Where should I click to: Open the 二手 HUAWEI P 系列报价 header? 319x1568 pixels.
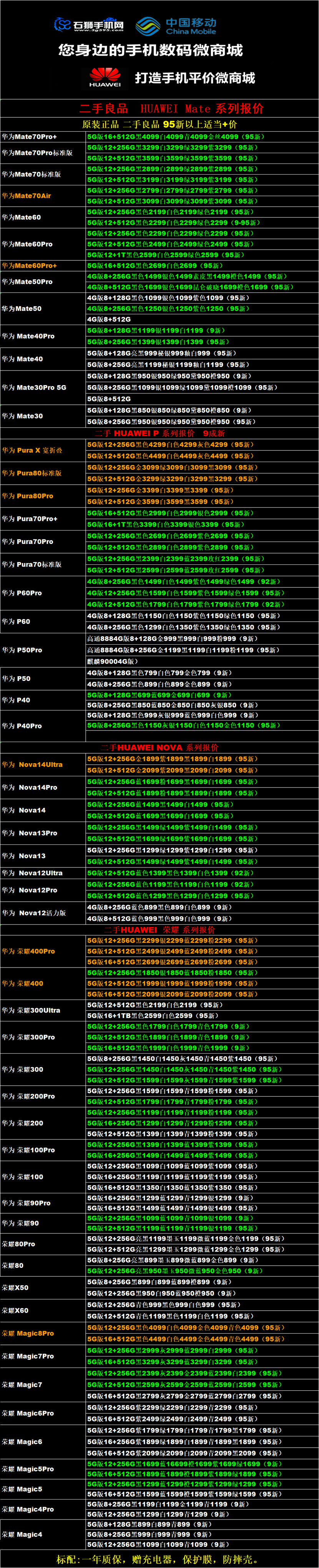160,433
